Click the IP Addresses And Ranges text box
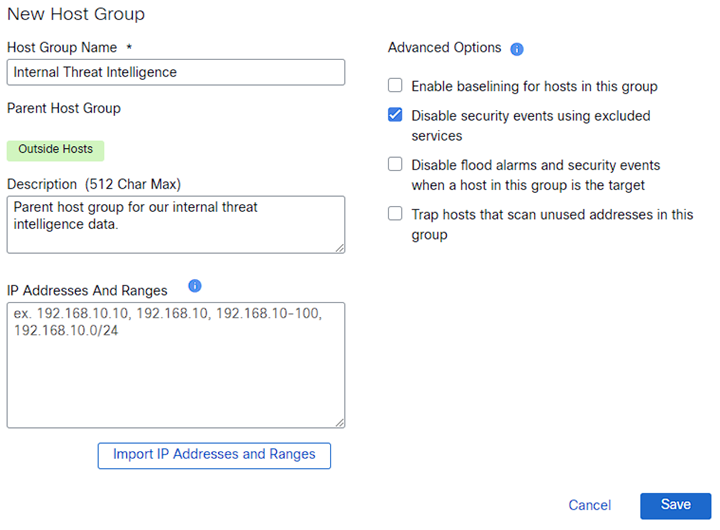720x530 pixels. [x=176, y=365]
